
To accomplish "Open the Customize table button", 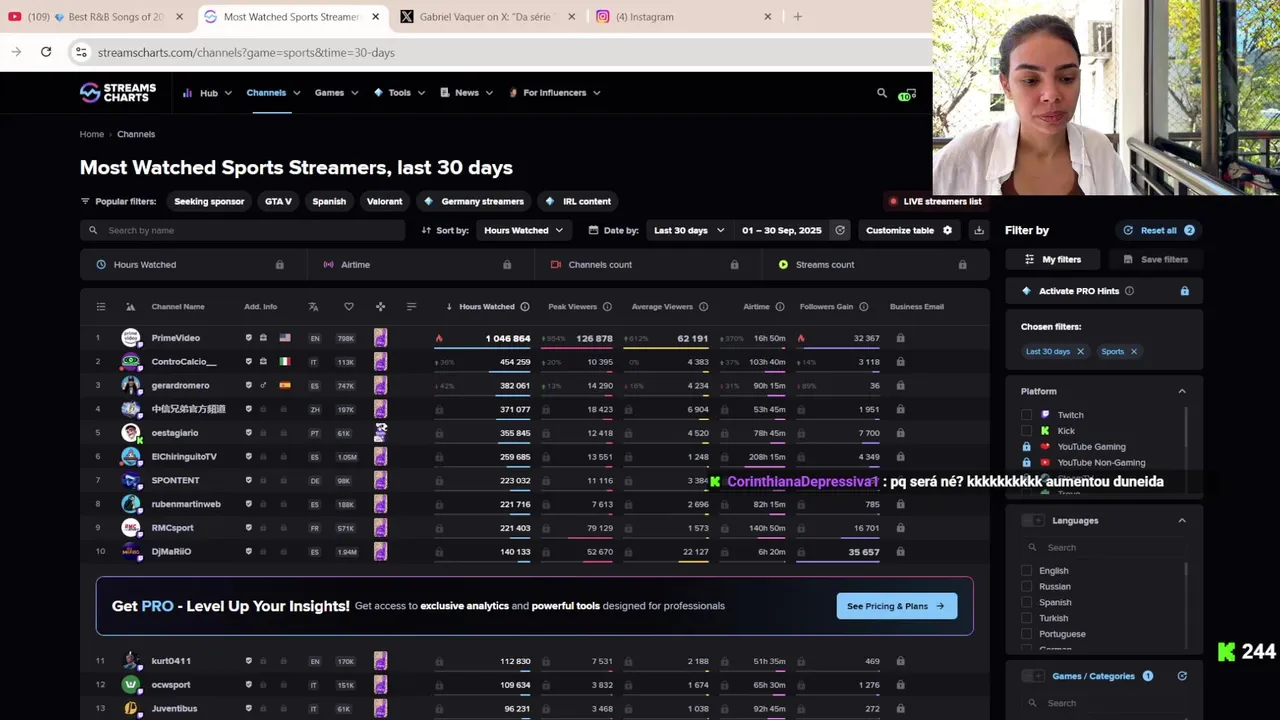I will pos(909,230).
